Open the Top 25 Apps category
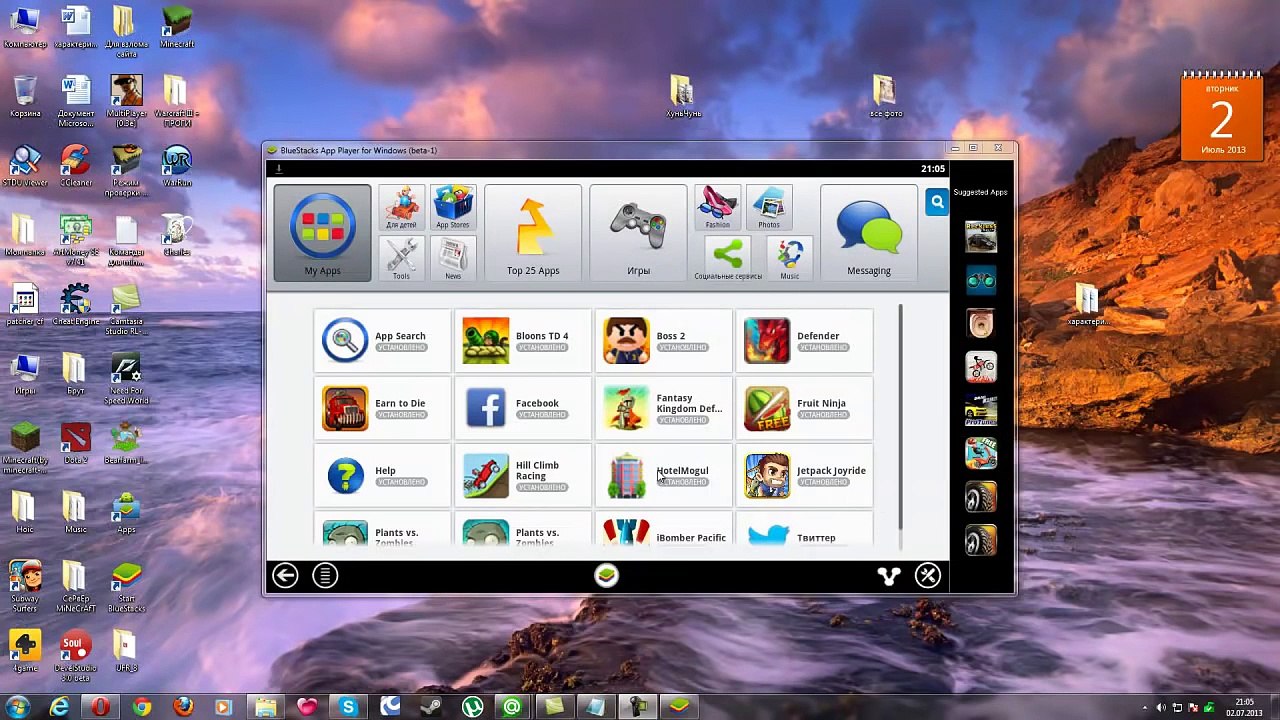This screenshot has width=1280, height=720. [x=532, y=233]
